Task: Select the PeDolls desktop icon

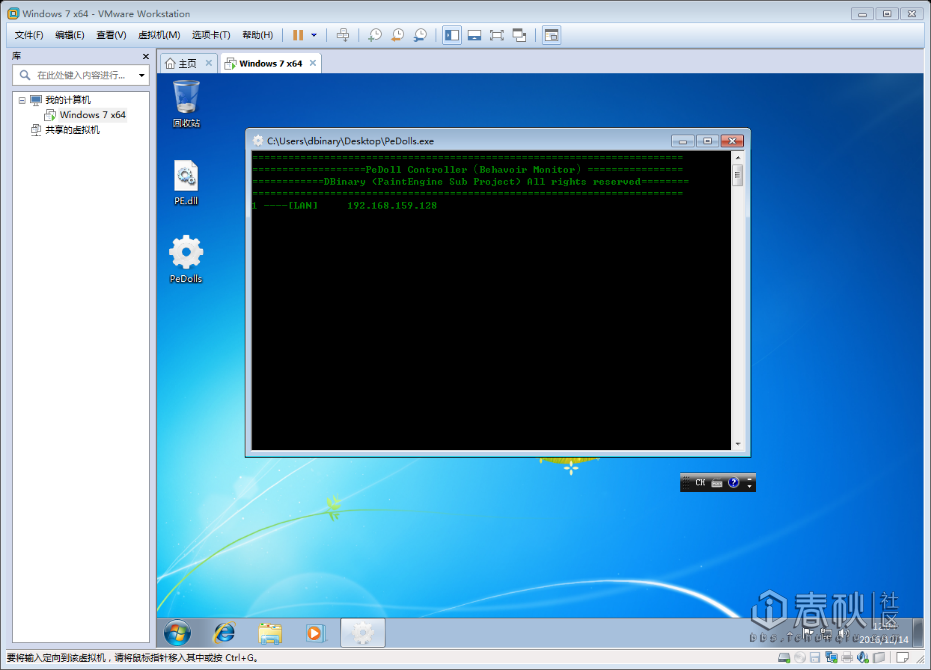Action: [186, 260]
